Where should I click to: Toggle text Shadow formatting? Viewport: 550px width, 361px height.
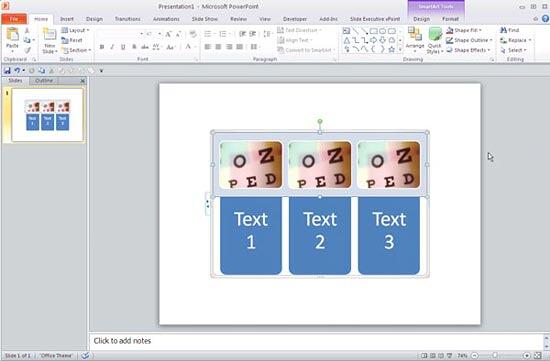pos(134,47)
